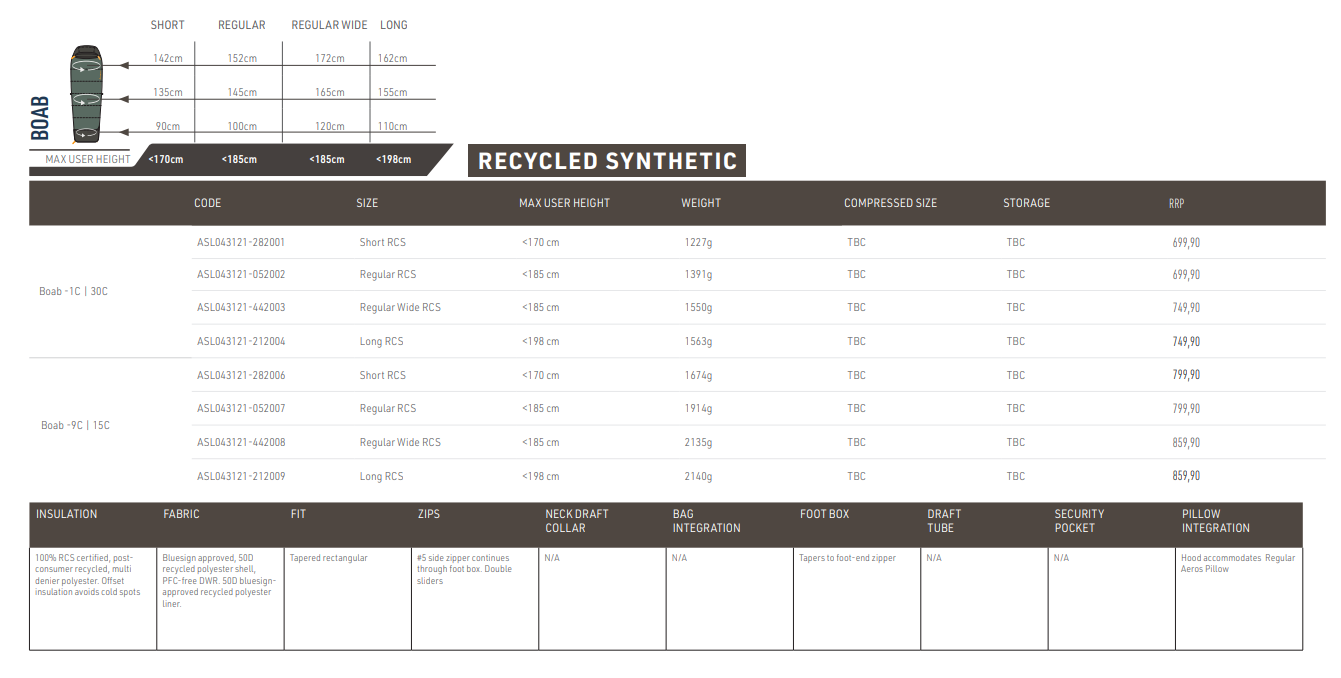Click the 155cm measurement under Long

tap(393, 93)
